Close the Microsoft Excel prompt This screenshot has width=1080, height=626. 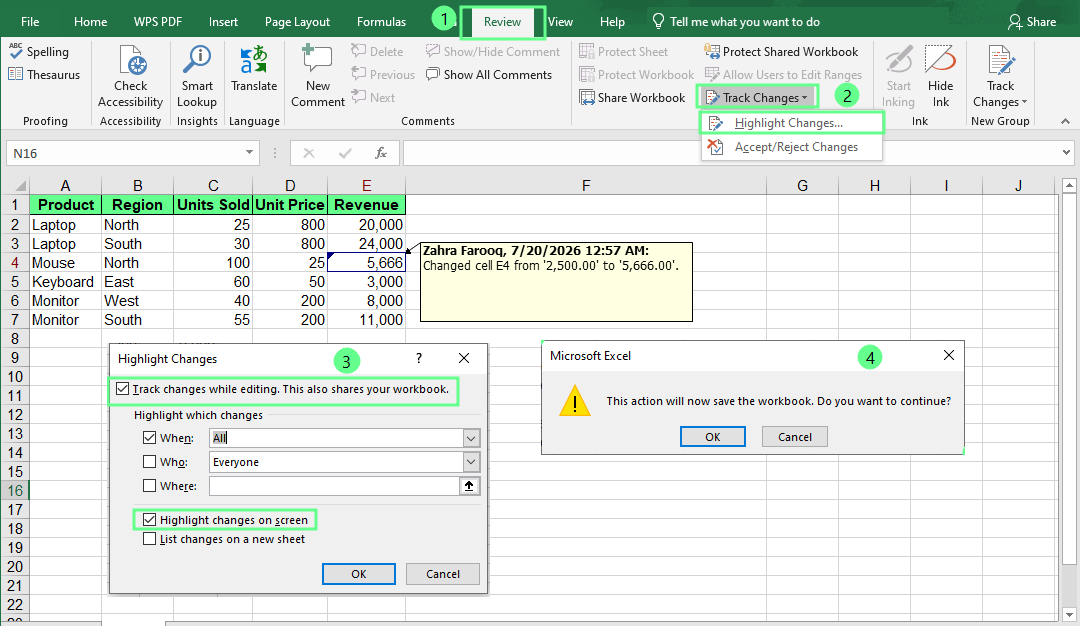pyautogui.click(x=948, y=355)
